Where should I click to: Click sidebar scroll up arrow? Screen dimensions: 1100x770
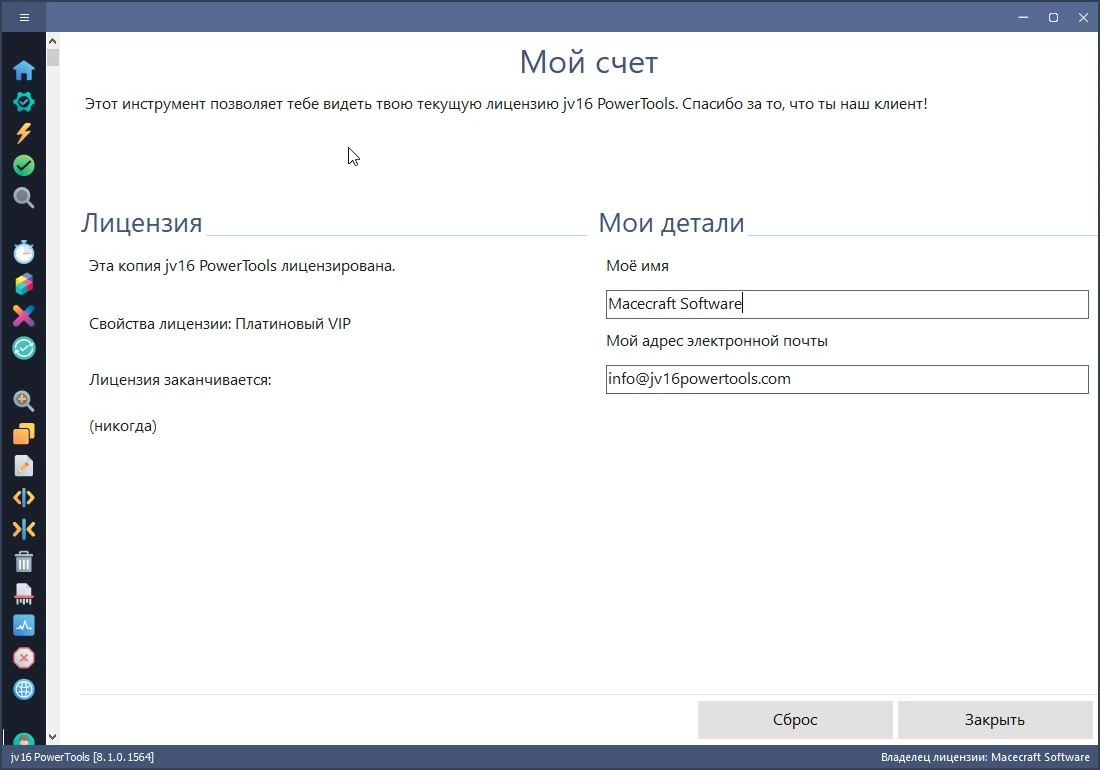tap(53, 41)
